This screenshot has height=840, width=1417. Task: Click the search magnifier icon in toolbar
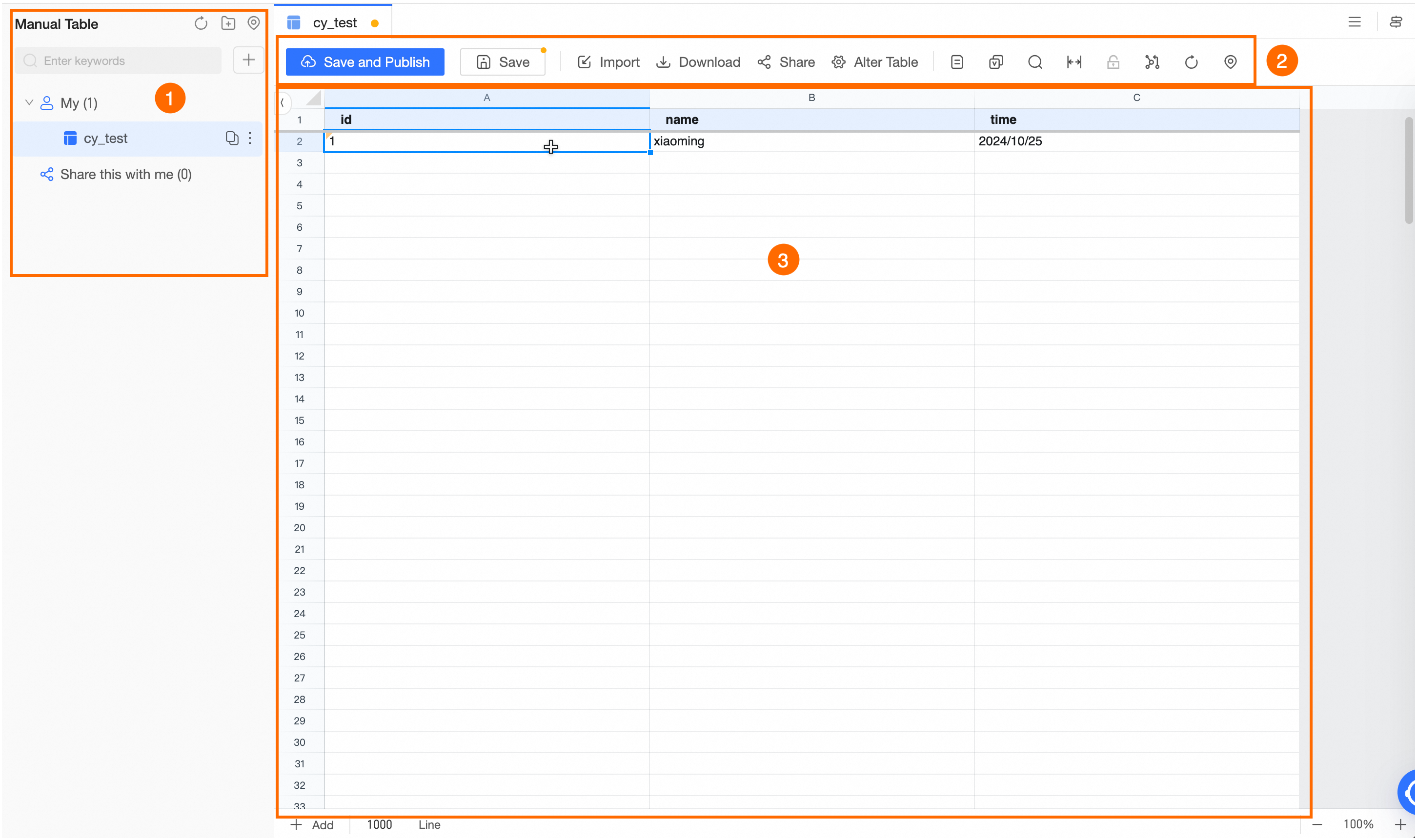click(x=1034, y=61)
